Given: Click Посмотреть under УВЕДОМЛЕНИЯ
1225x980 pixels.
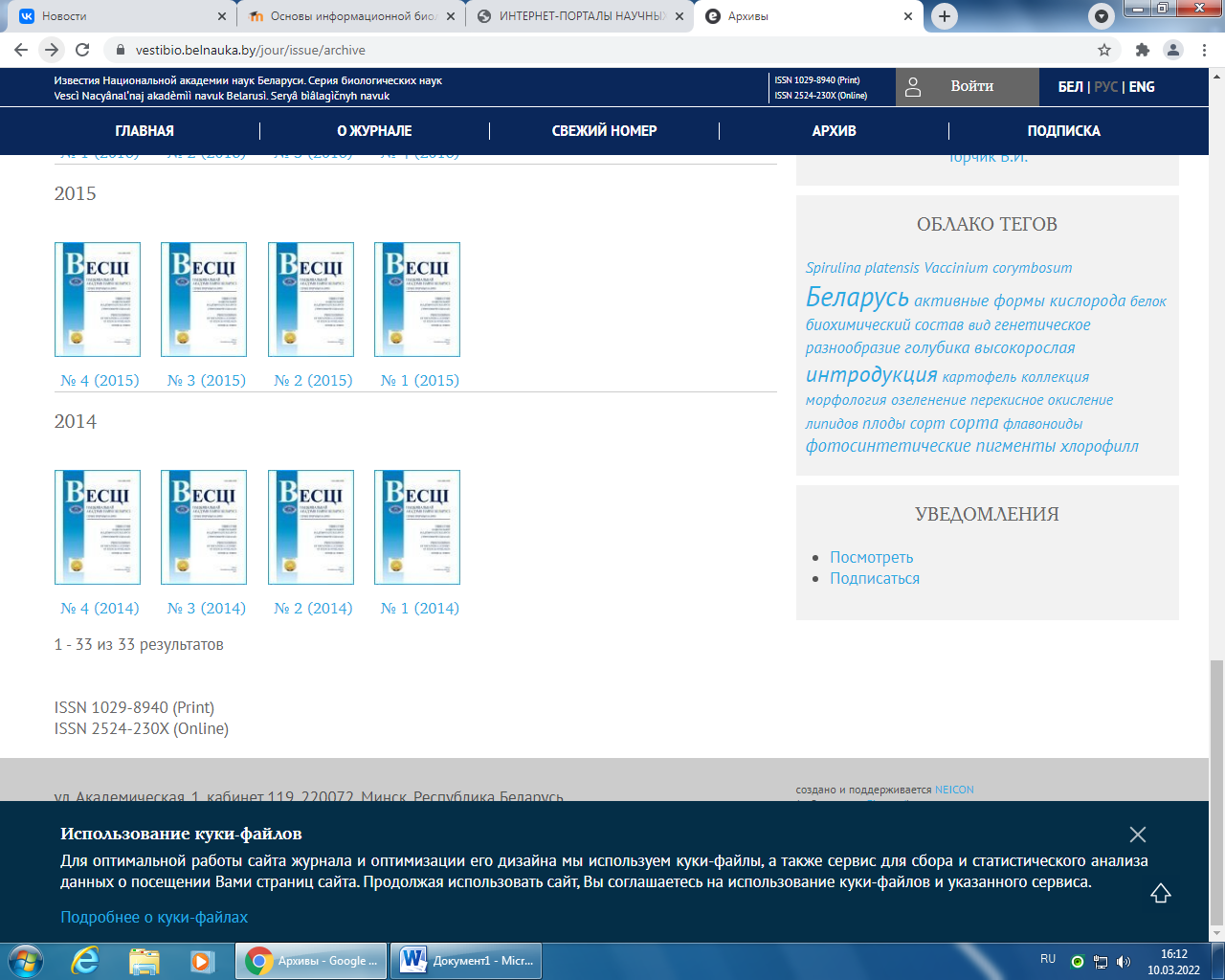Looking at the screenshot, I should click(x=871, y=557).
